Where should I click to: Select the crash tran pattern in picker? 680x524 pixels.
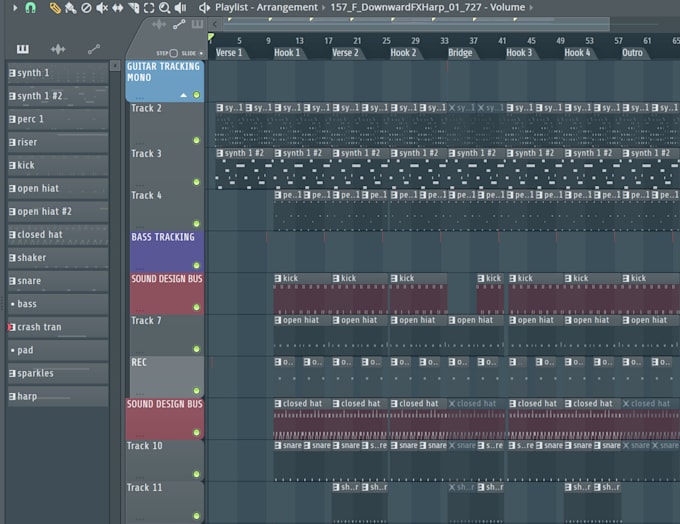coord(58,327)
